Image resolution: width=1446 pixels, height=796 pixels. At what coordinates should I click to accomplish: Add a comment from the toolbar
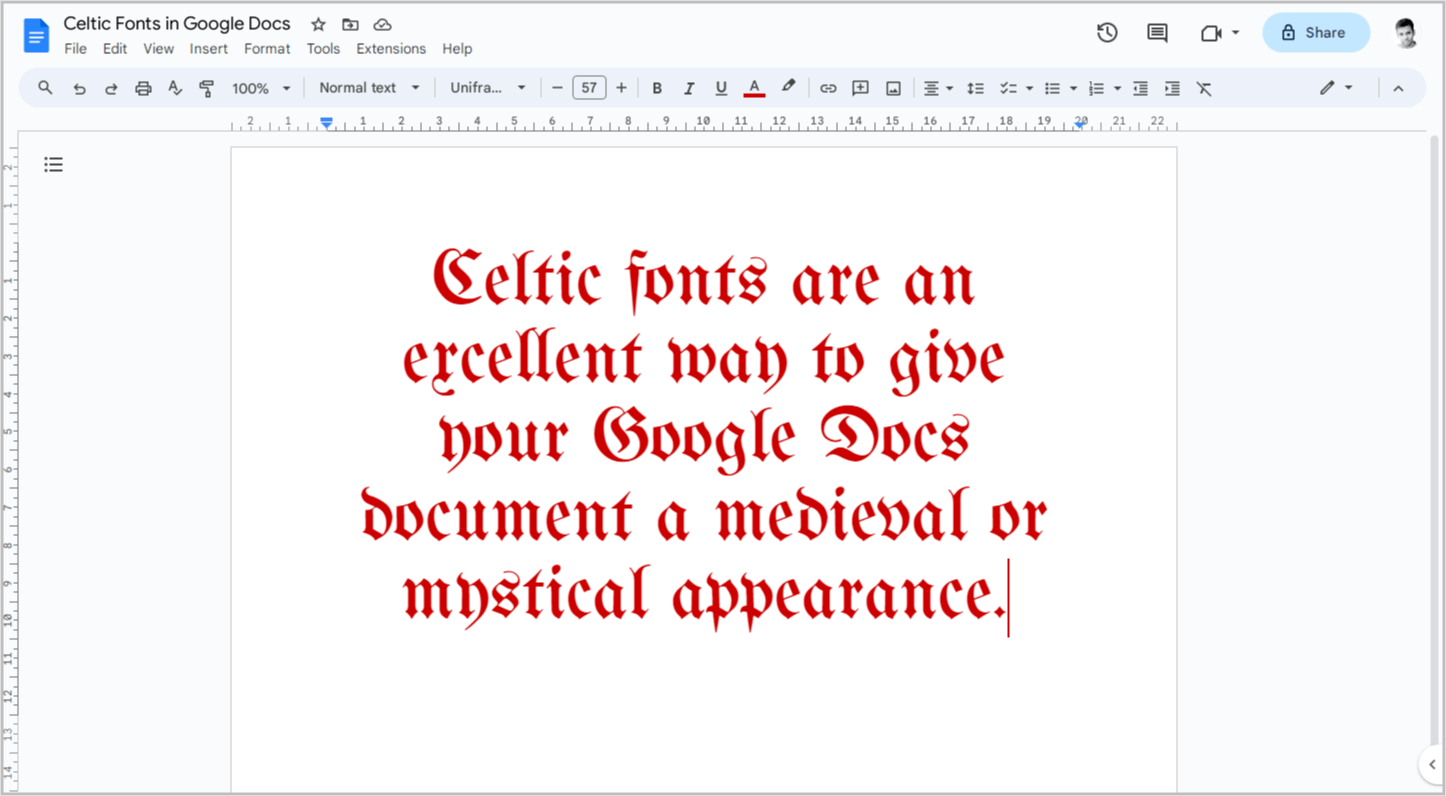point(860,88)
